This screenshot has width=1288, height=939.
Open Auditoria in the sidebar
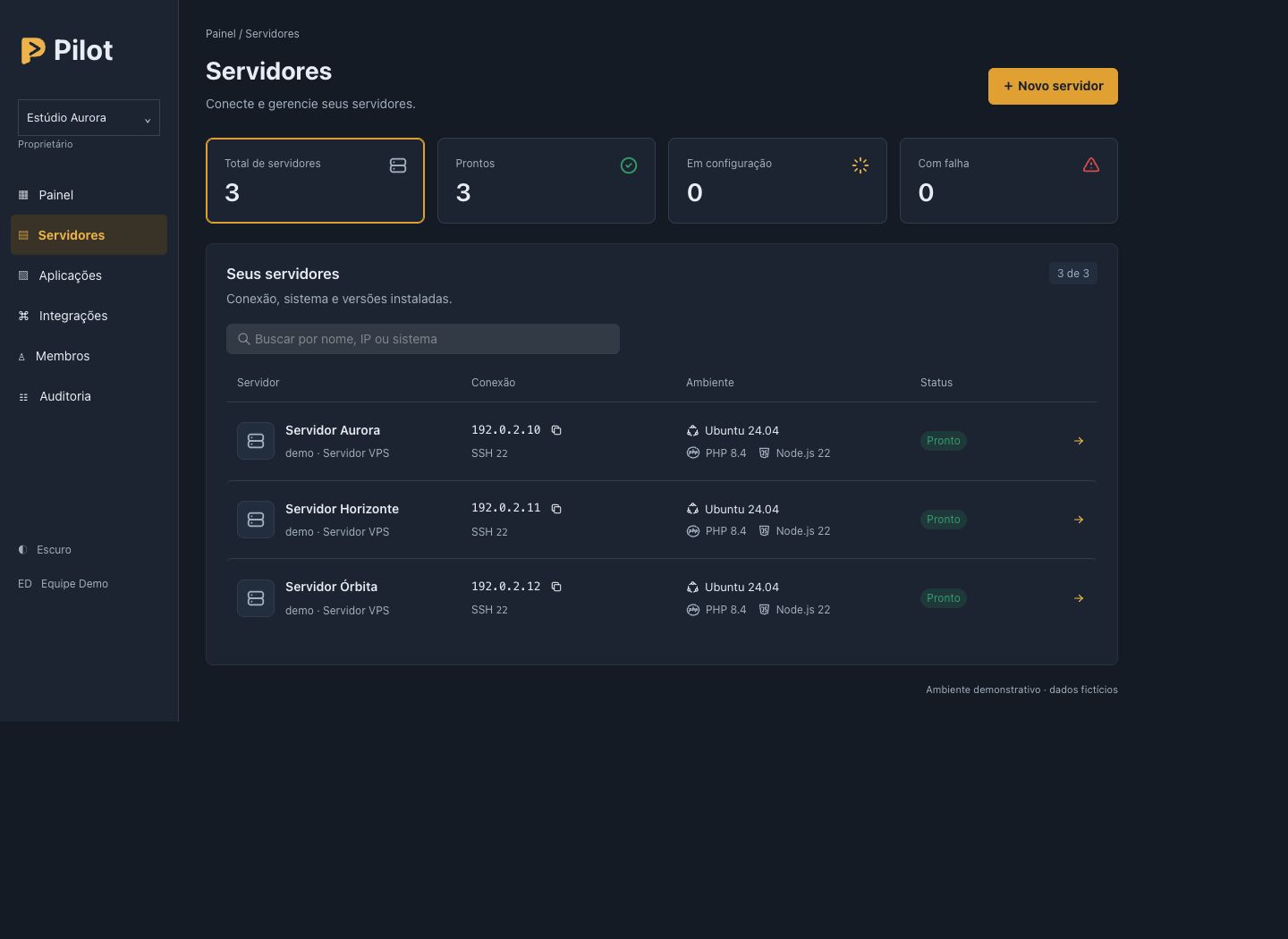pyautogui.click(x=89, y=396)
